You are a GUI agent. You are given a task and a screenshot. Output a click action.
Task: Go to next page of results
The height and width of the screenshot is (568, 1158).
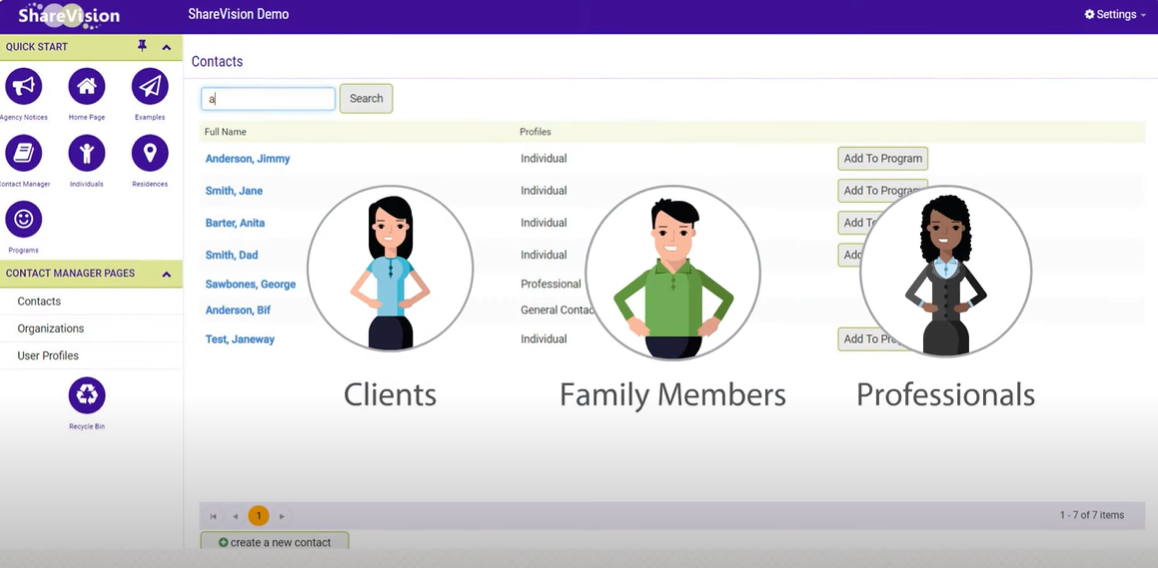tap(281, 516)
